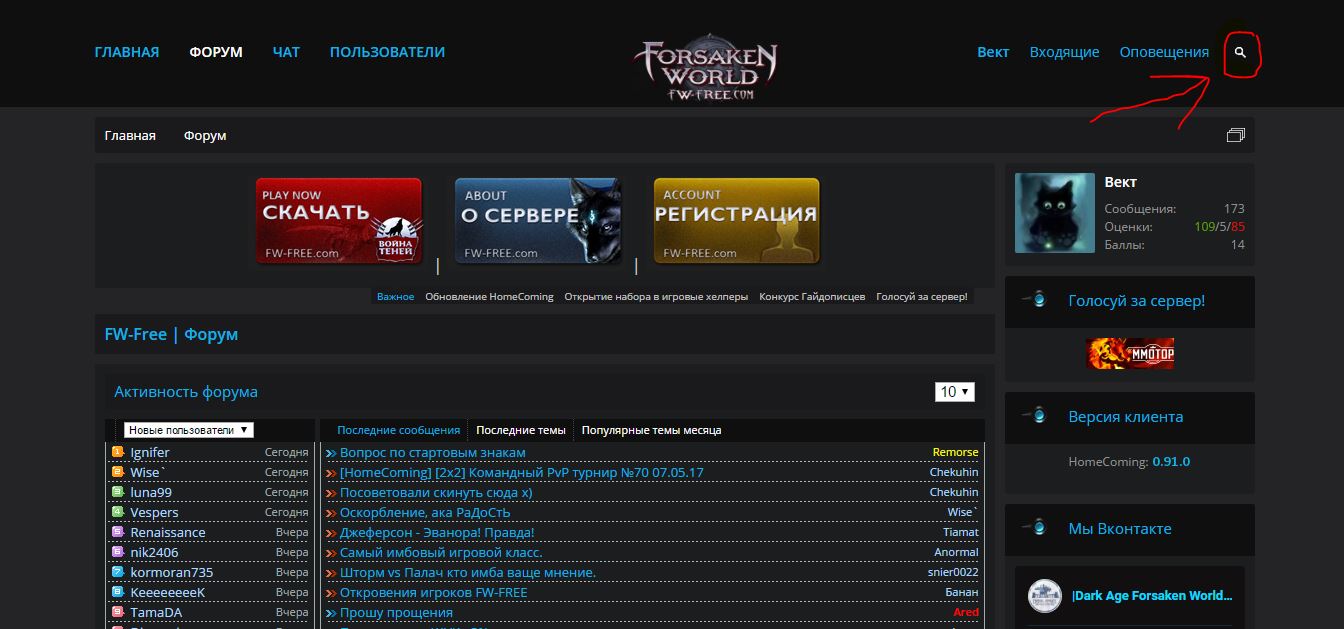Open ФОРУМ in top navigation
Image resolution: width=1344 pixels, height=629 pixels.
(216, 52)
